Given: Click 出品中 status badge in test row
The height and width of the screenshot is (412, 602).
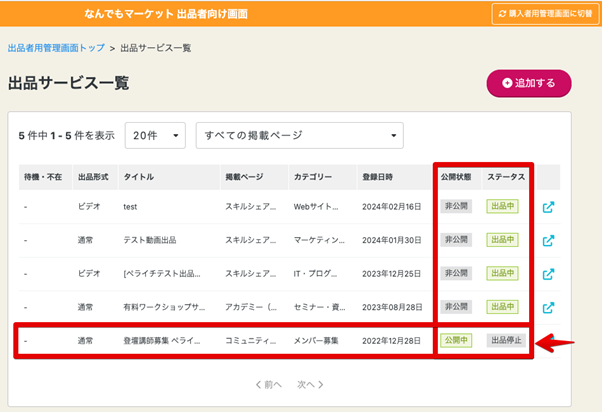Looking at the screenshot, I should 502,207.
